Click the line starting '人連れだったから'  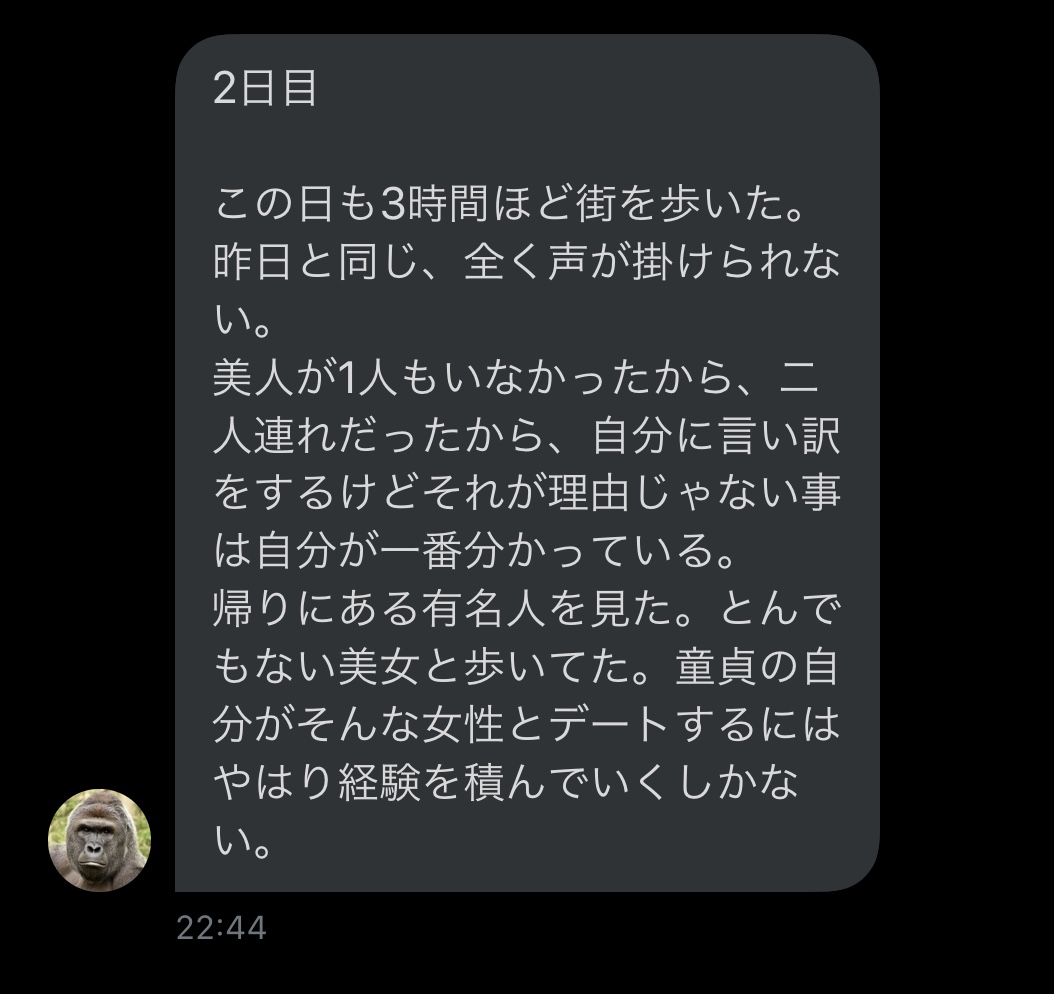click(x=527, y=436)
